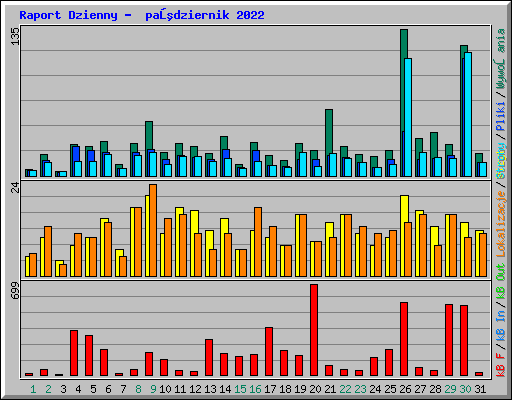Select day 7 on the x-axis
Screen dimensions: 512x400
(x=123, y=389)
